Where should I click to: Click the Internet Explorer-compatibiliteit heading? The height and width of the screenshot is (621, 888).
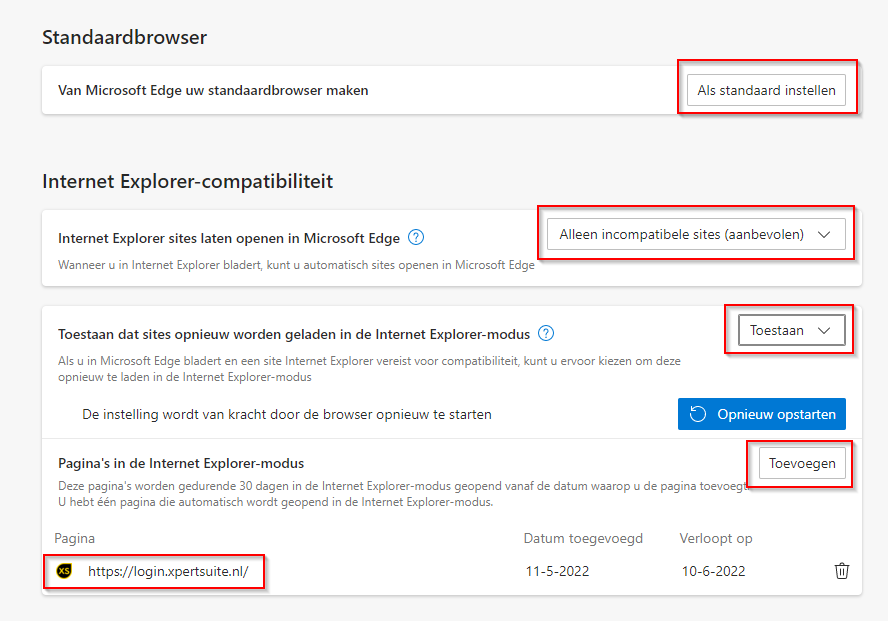[187, 181]
